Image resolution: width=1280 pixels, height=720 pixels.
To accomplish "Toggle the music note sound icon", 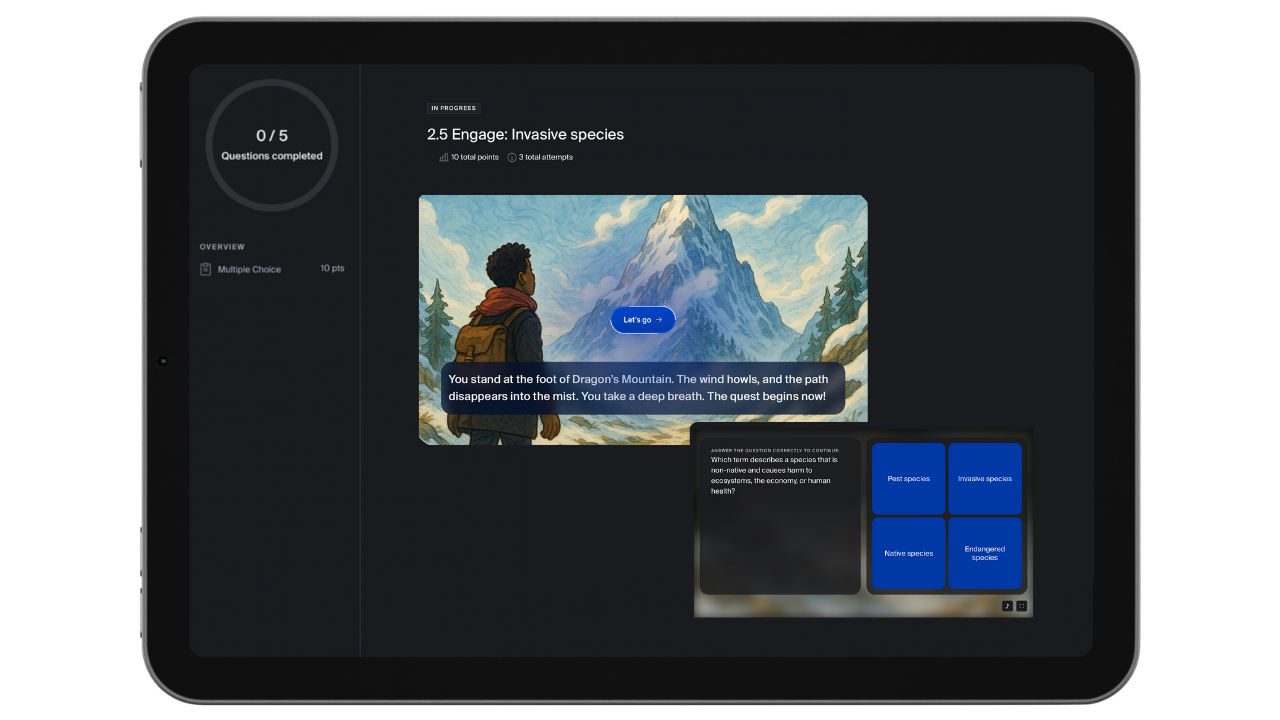I will coord(1007,606).
